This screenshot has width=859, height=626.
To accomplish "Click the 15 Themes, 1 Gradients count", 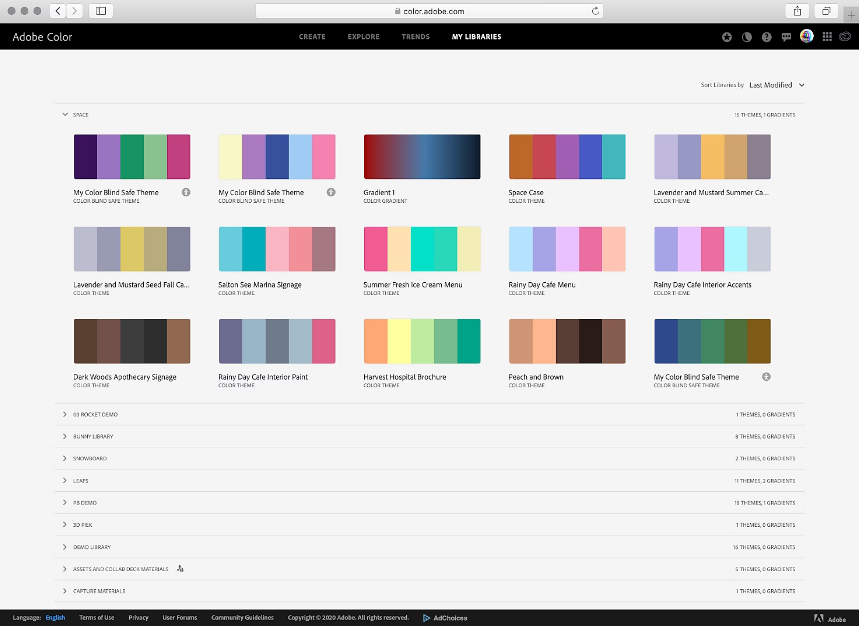I will 764,115.
